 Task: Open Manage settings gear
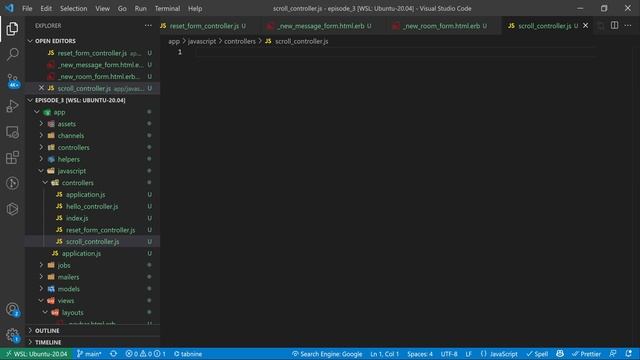[x=12, y=335]
